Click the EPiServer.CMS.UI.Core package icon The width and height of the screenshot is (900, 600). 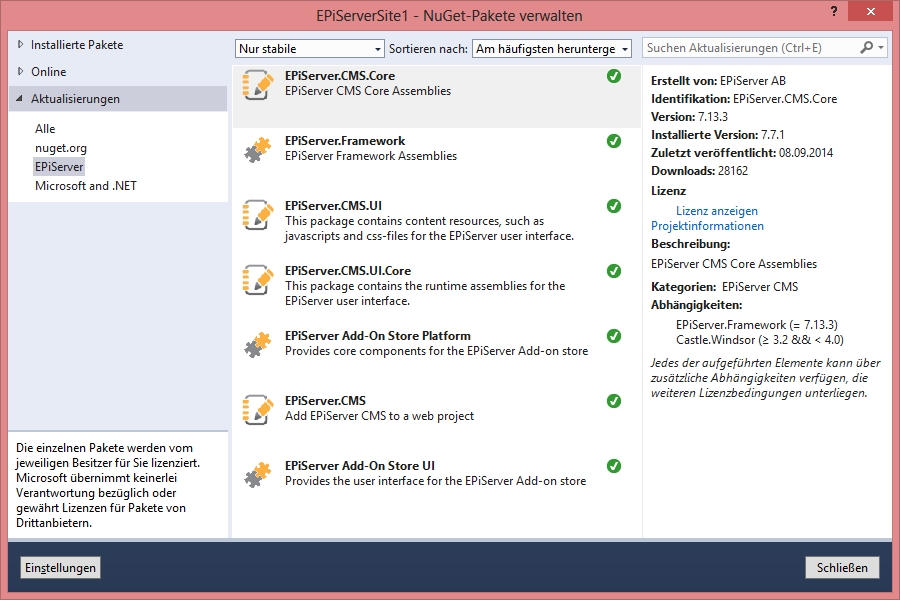tap(258, 280)
